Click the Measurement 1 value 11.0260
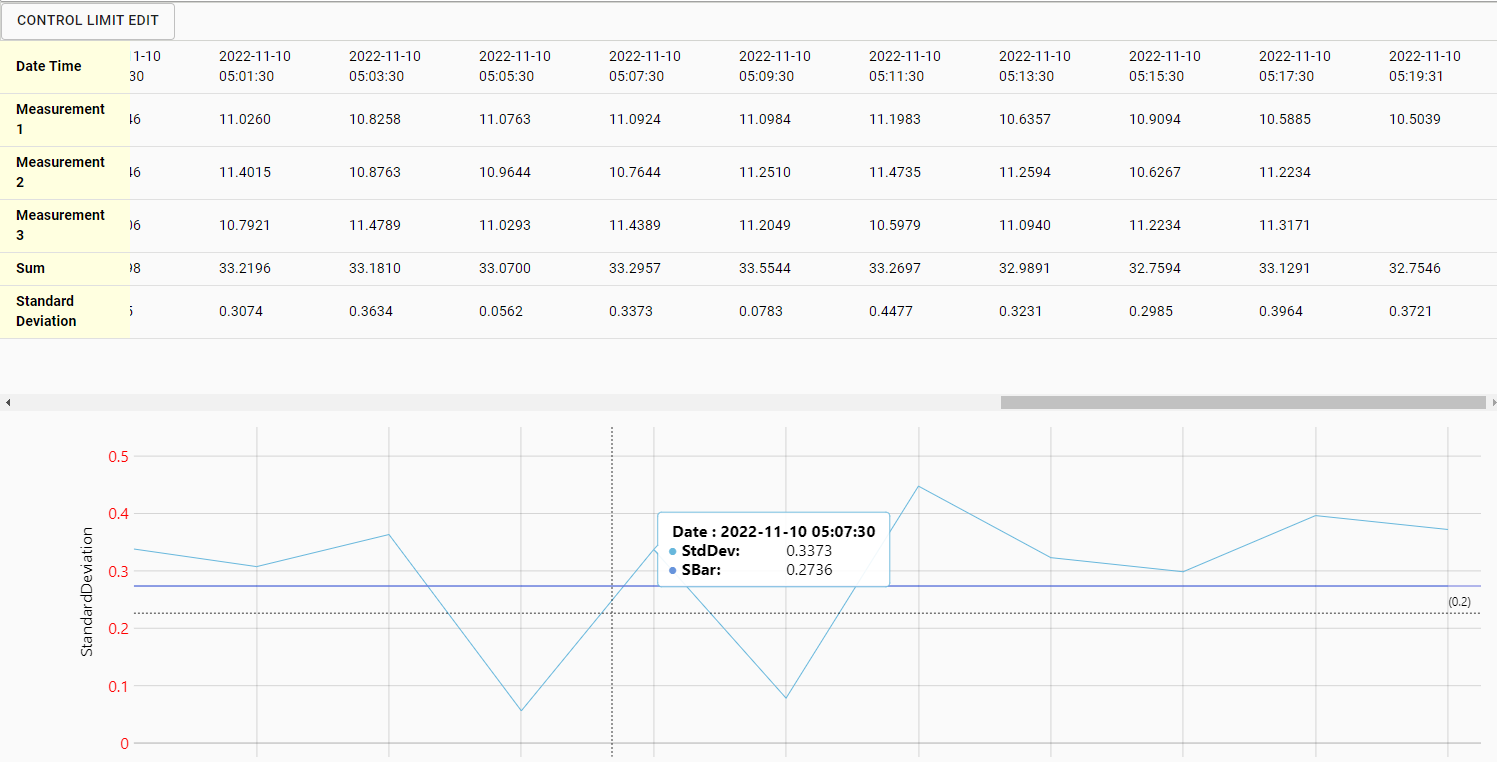The image size is (1497, 762). [x=245, y=119]
